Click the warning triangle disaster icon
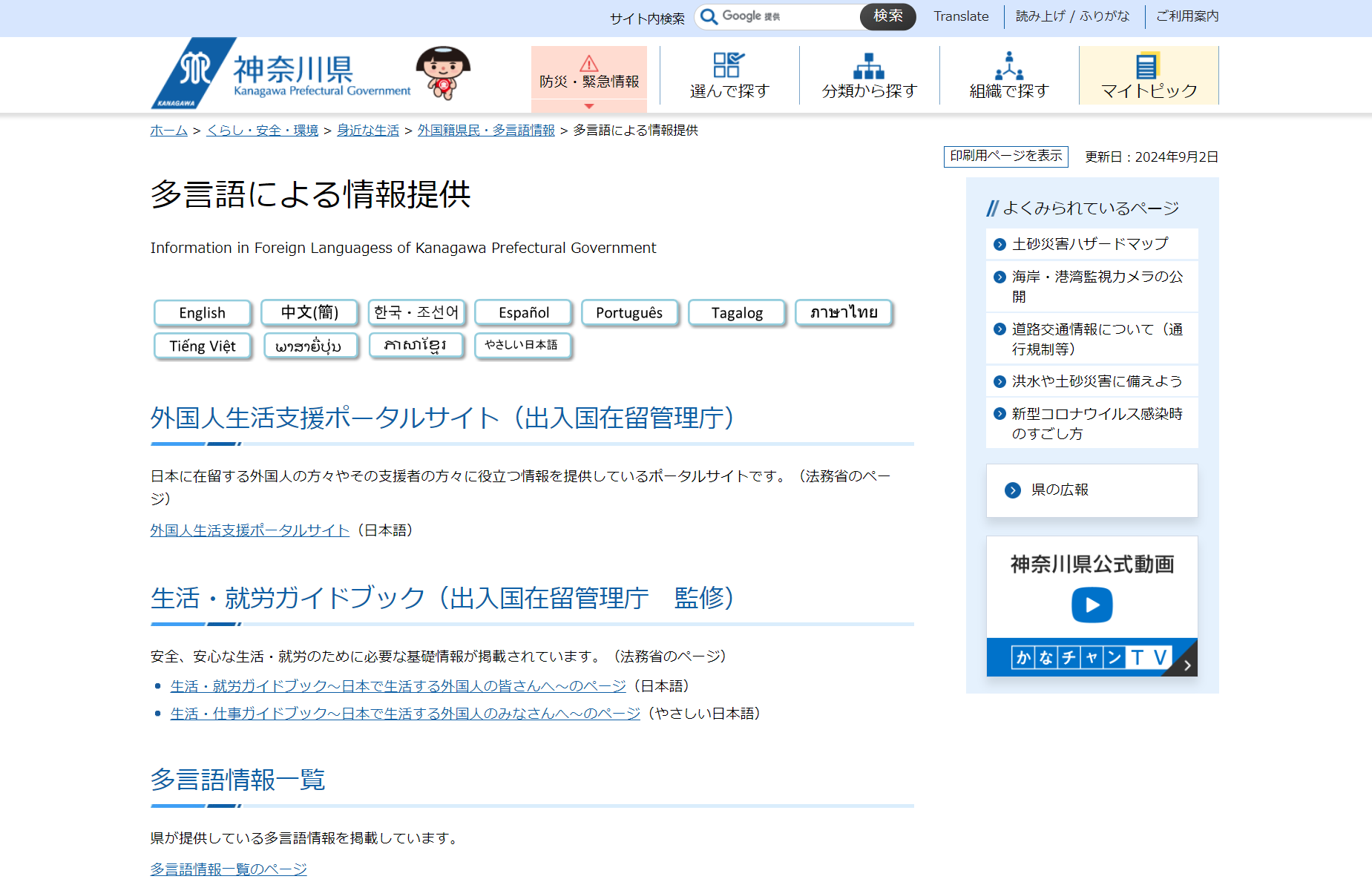The width and height of the screenshot is (1372, 882). [x=588, y=63]
